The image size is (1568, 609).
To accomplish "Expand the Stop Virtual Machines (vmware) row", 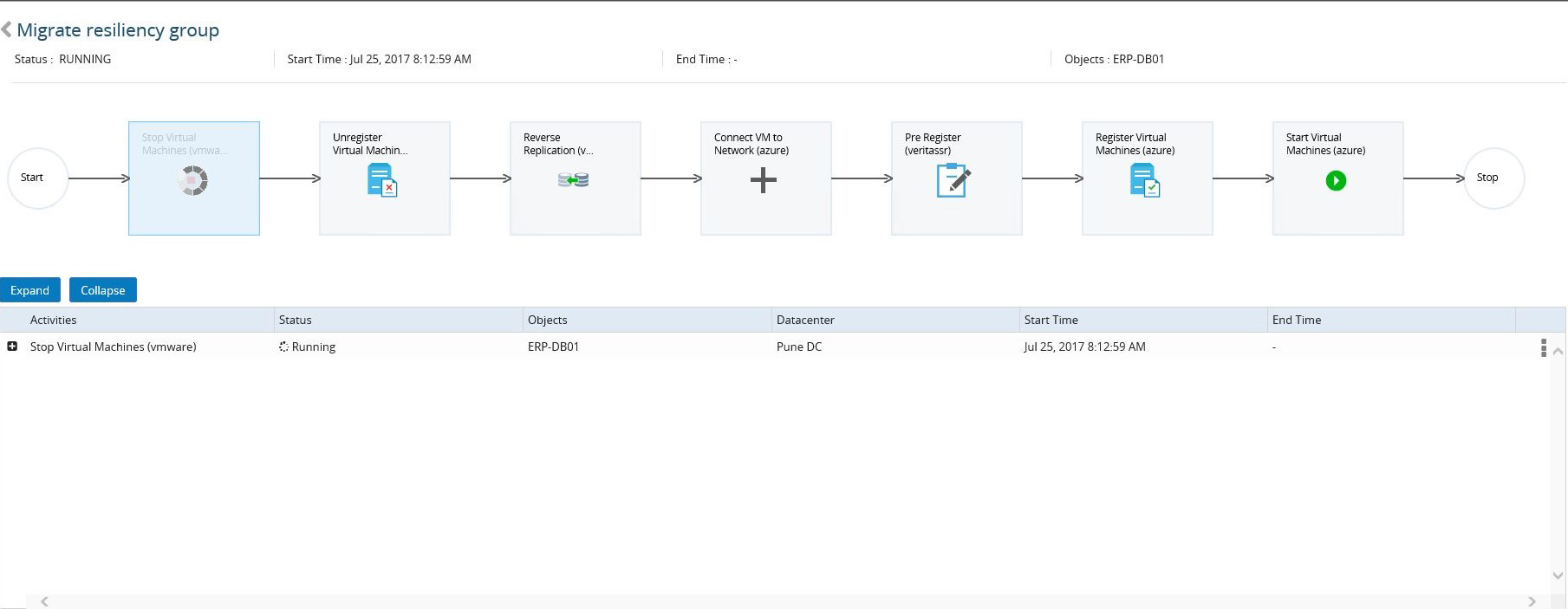I will click(12, 347).
